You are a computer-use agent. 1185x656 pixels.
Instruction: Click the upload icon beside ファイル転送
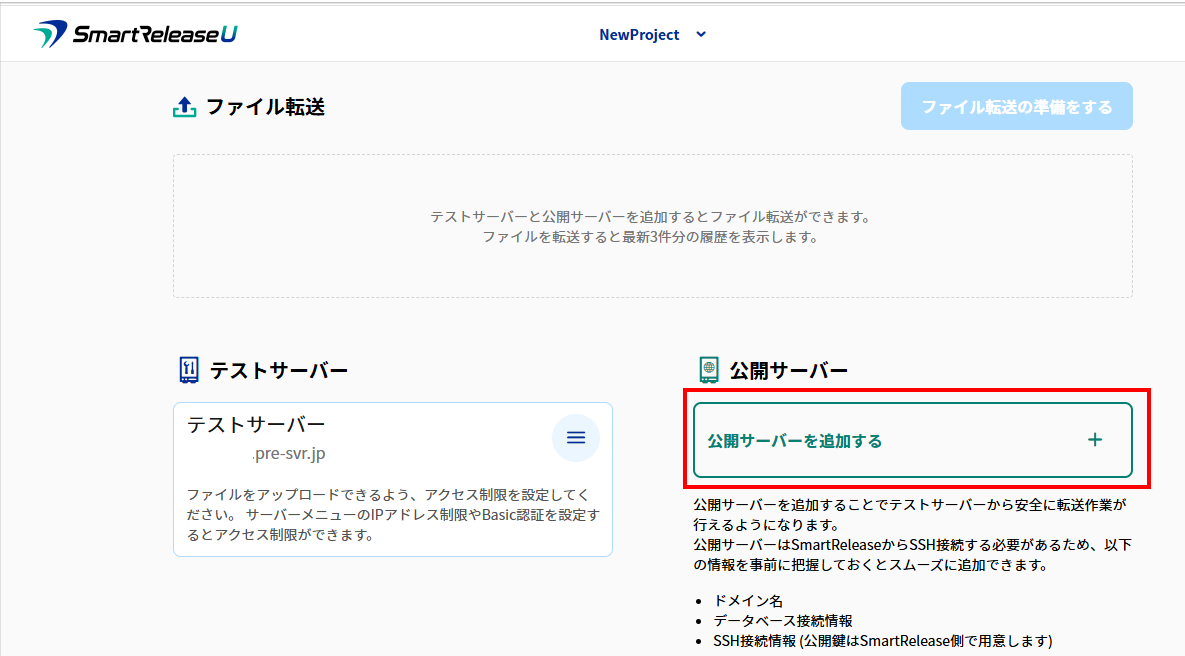click(185, 107)
